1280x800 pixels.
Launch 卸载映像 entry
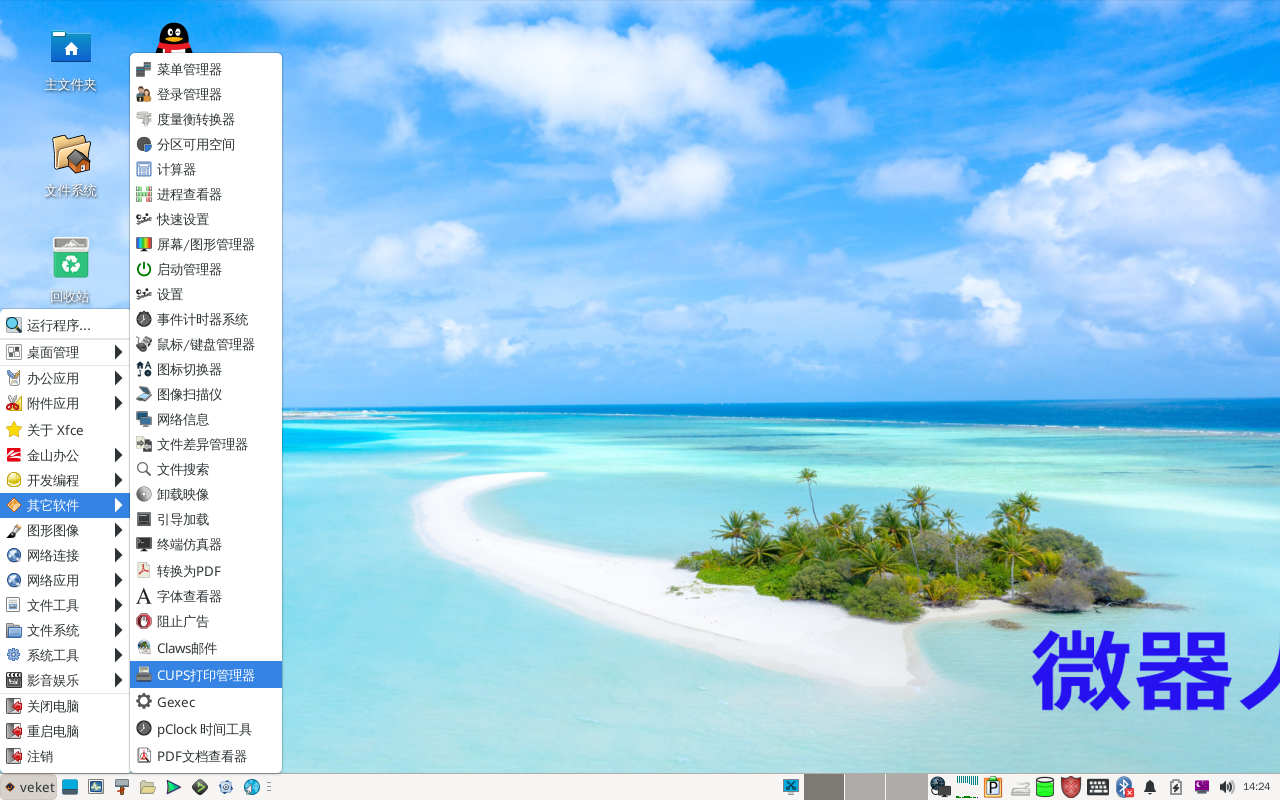pyautogui.click(x=206, y=494)
